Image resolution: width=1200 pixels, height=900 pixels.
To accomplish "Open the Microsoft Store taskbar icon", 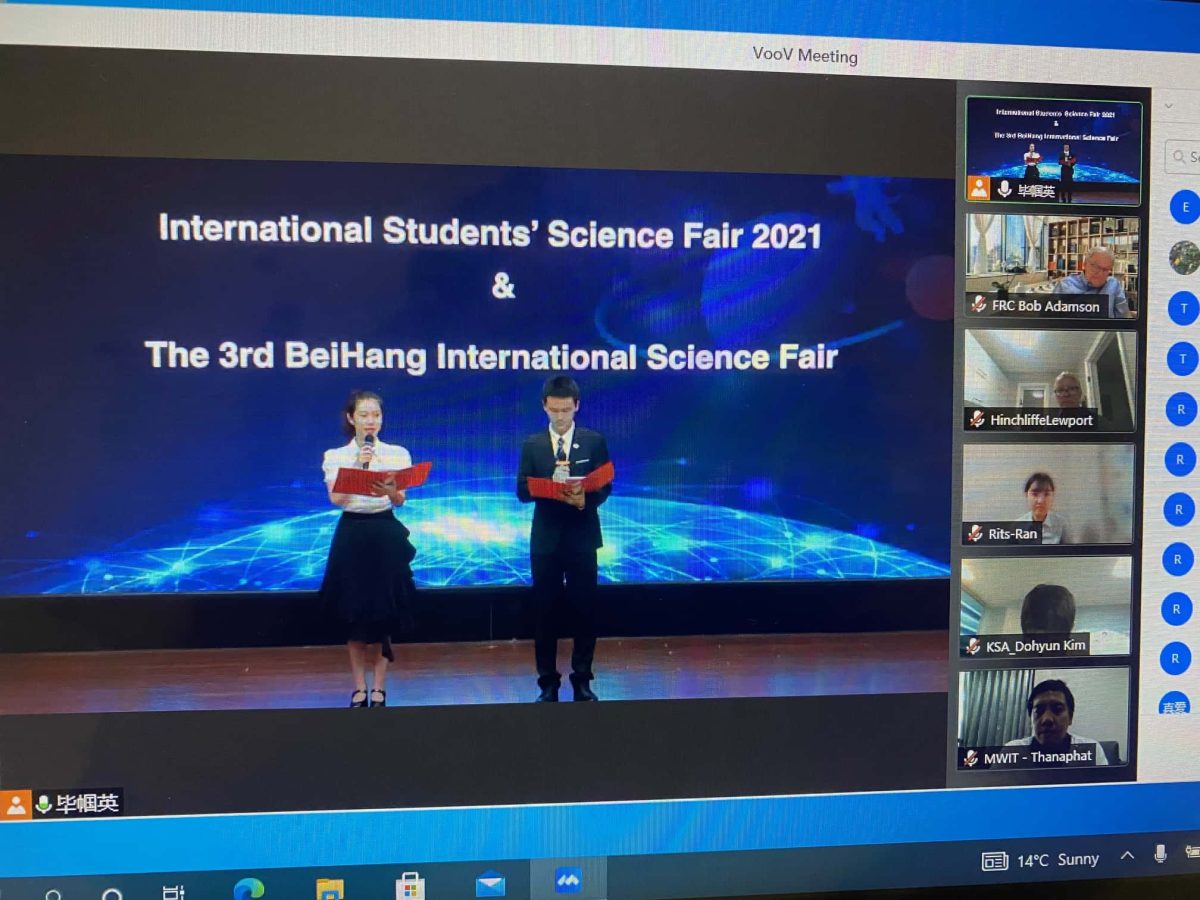I will (410, 885).
